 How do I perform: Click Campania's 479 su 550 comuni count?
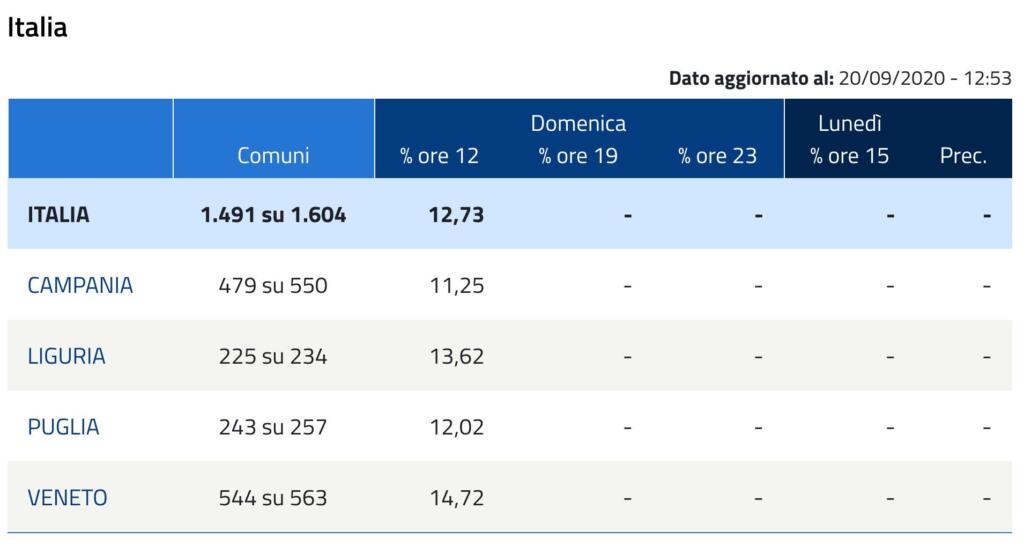[273, 285]
